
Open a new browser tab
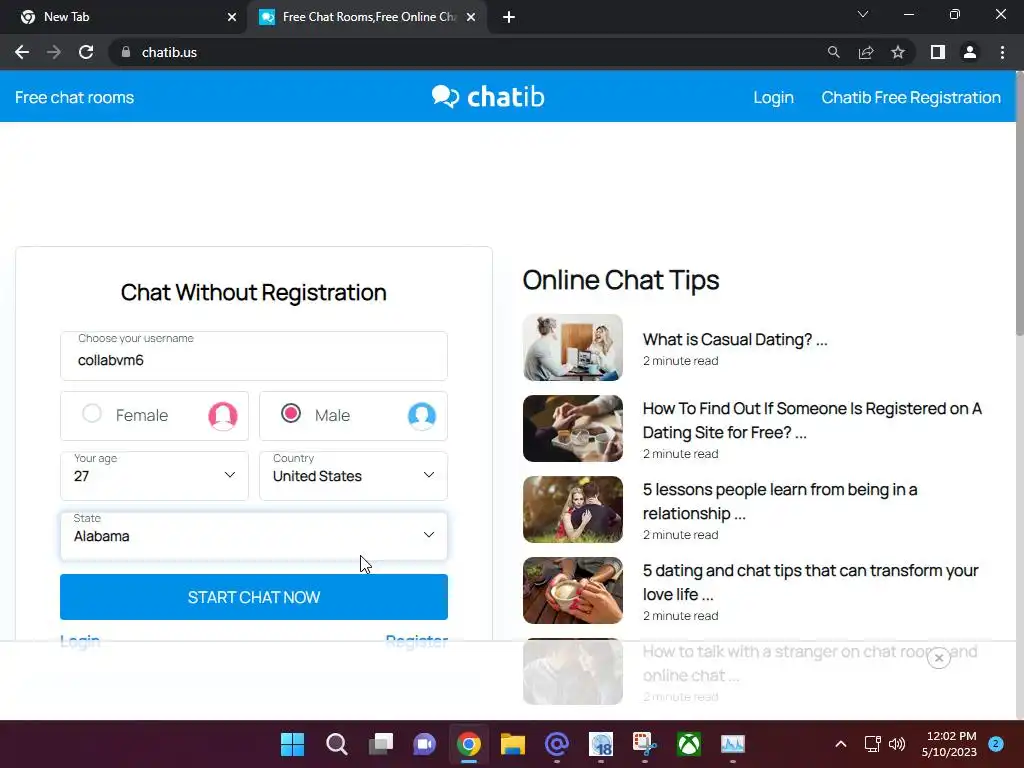pyautogui.click(x=509, y=17)
